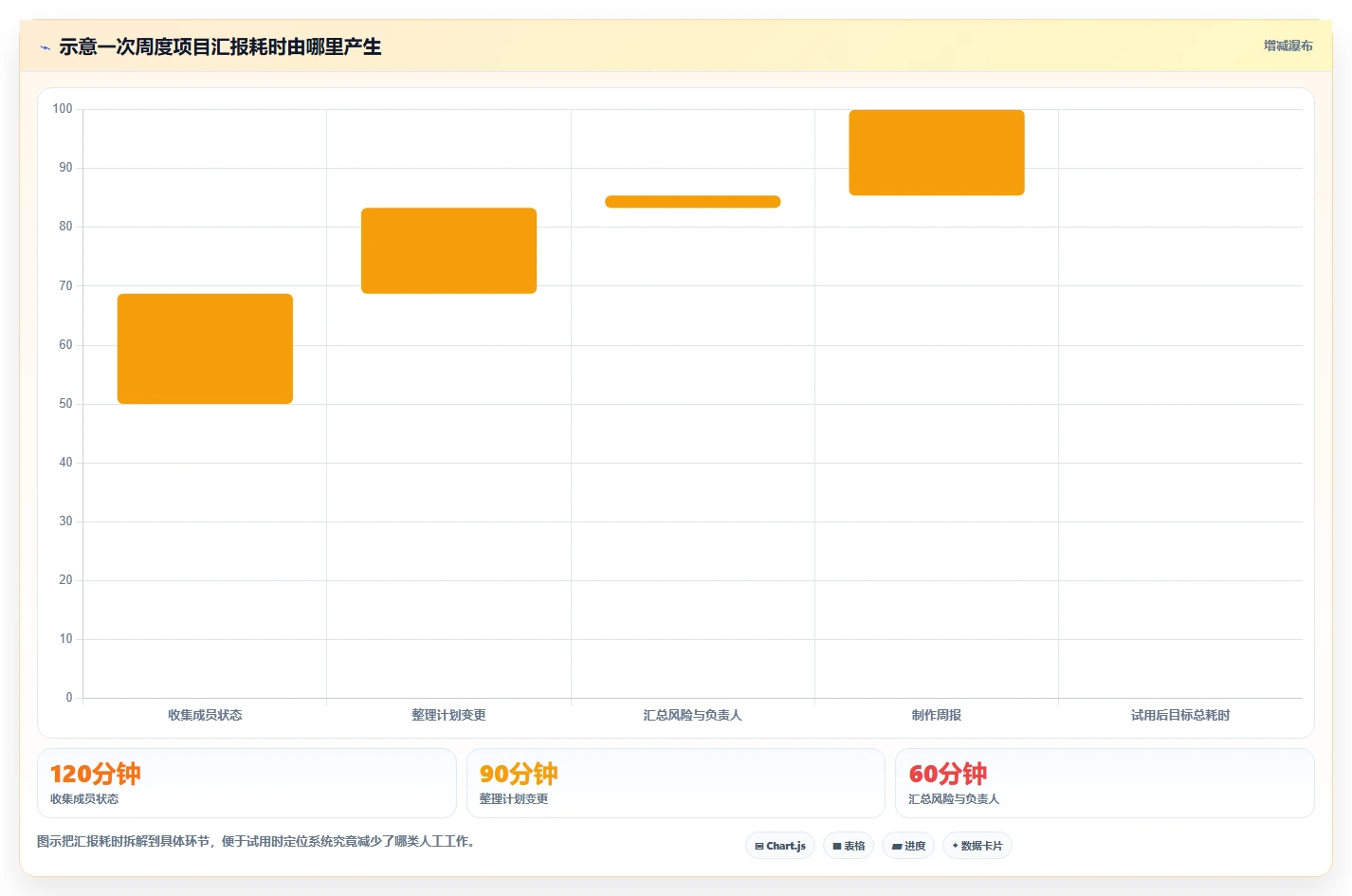Click the chart title 示意一次周度项目汇报耗时由哪里产生

click(220, 46)
